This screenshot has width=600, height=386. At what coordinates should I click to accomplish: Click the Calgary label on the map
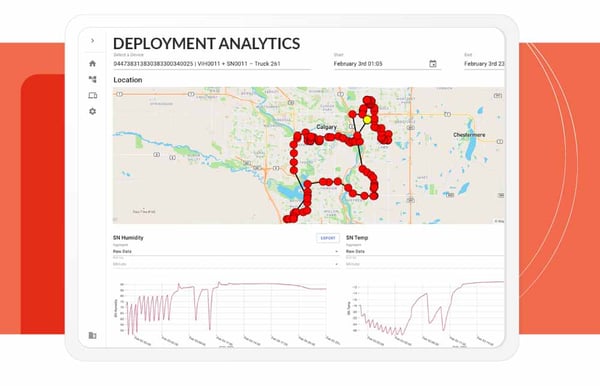pos(326,127)
